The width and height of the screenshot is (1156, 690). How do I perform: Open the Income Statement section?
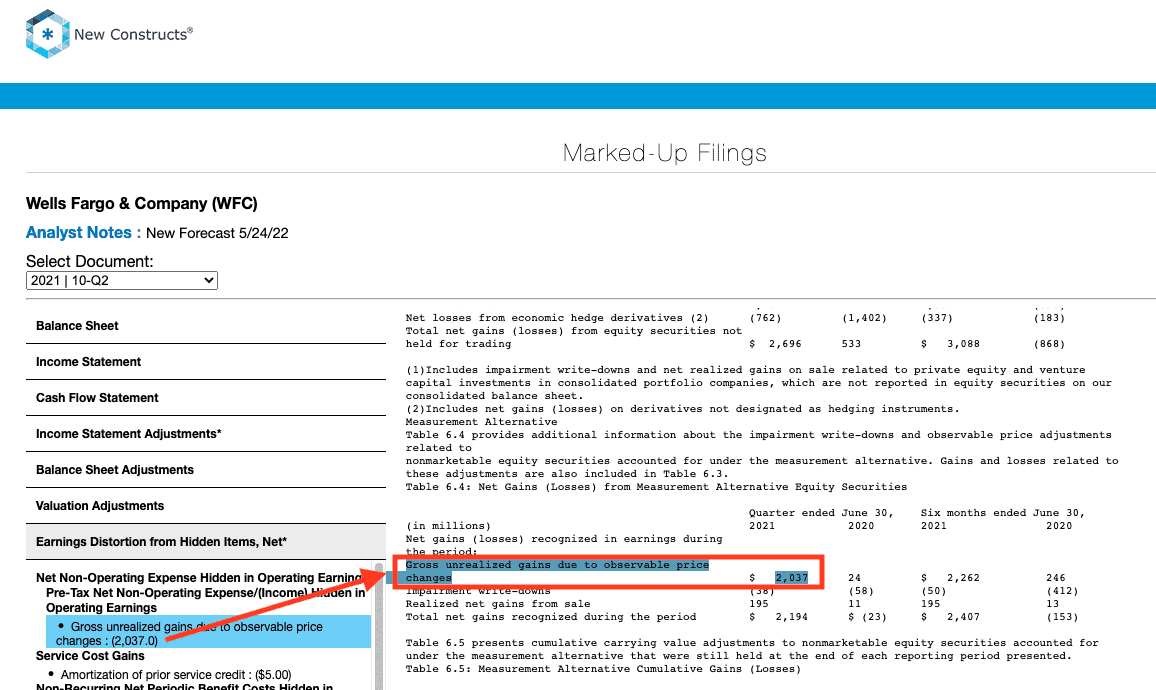point(206,362)
